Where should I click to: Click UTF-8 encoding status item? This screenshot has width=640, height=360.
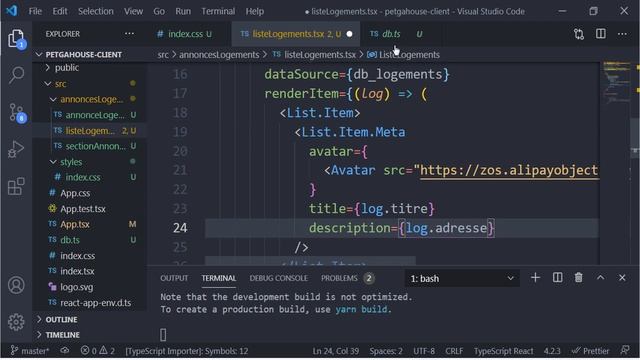point(424,351)
